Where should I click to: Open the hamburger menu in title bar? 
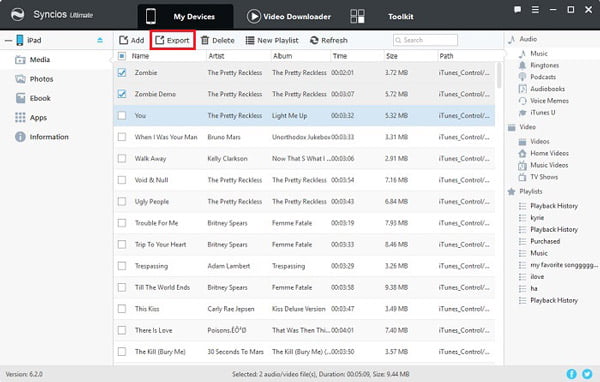[x=535, y=10]
